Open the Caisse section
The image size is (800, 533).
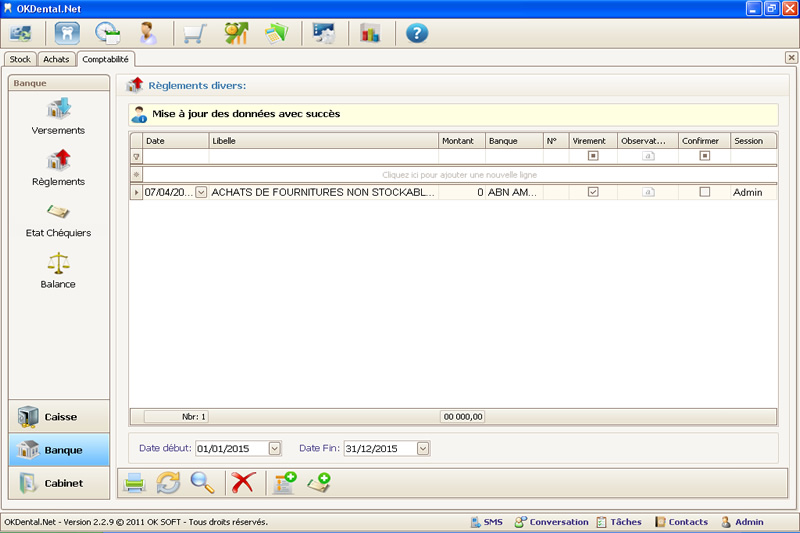[59, 417]
